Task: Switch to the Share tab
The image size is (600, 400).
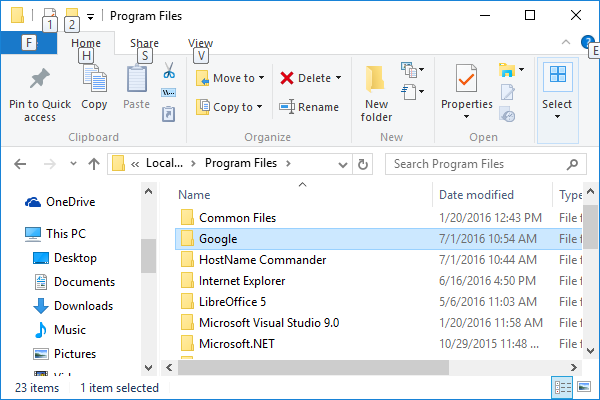Action: pyautogui.click(x=144, y=43)
